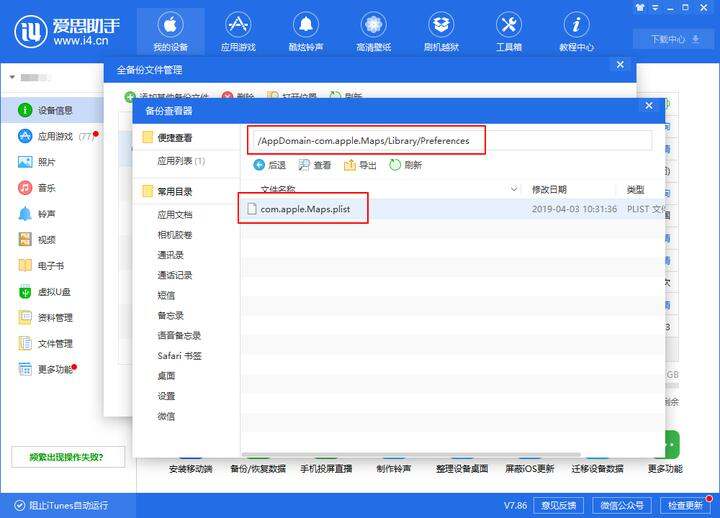Open 应用文档 in common directories

pyautogui.click(x=175, y=214)
